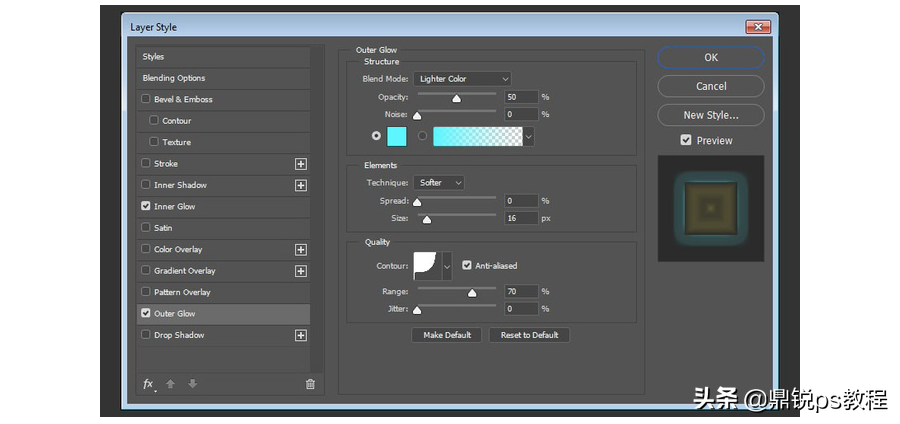Select the Satin effect row
Image resolution: width=900 pixels, height=424 pixels.
click(x=223, y=228)
